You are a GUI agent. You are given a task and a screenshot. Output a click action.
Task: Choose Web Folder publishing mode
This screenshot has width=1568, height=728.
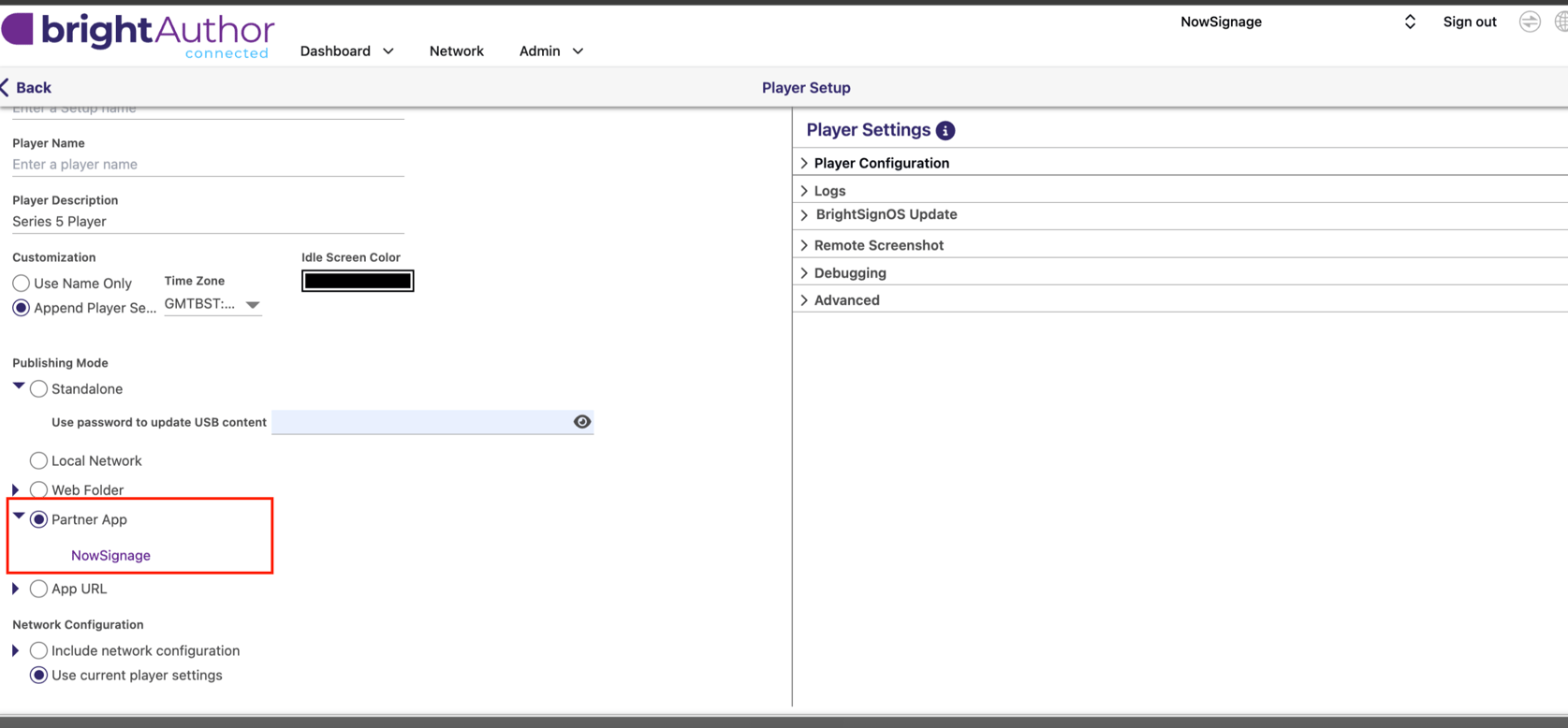[38, 489]
